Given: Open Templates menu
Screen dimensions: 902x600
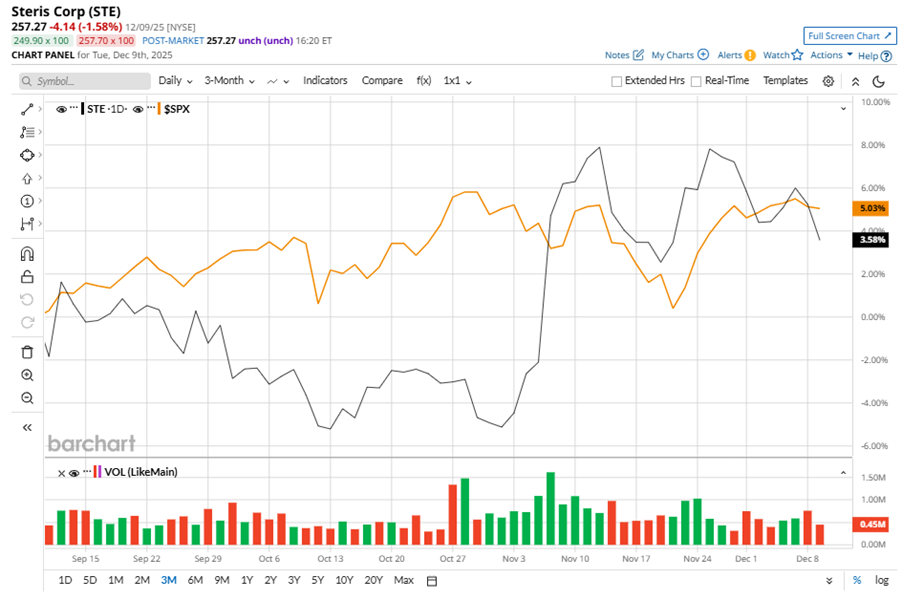Looking at the screenshot, I should coord(785,81).
